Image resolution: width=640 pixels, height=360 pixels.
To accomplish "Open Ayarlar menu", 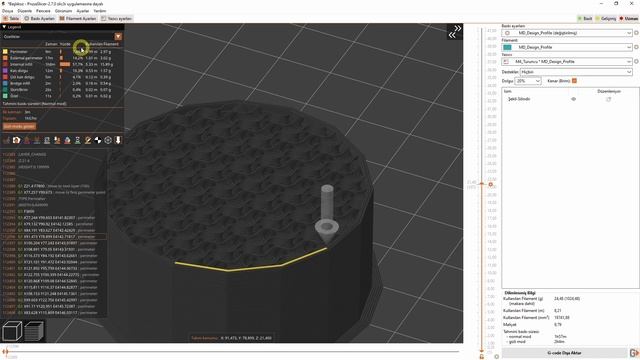I will coord(83,11).
